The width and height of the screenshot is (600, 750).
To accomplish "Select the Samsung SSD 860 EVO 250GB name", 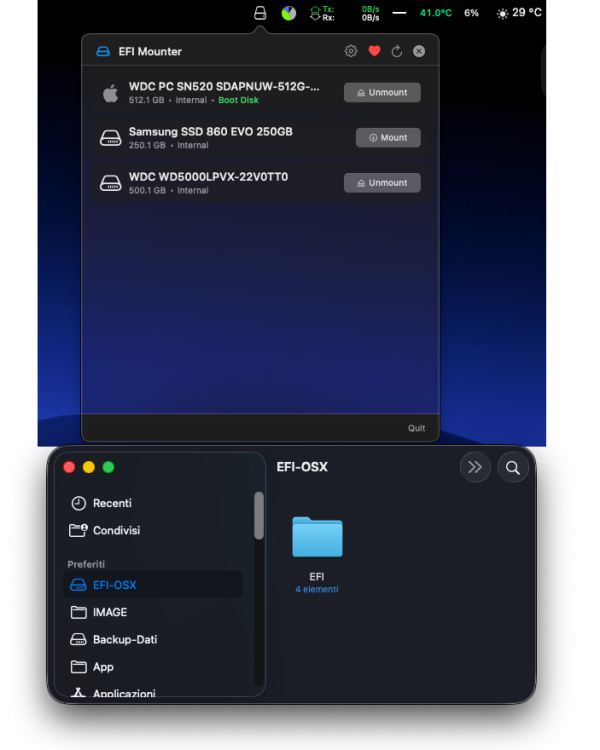I will pyautogui.click(x=211, y=132).
